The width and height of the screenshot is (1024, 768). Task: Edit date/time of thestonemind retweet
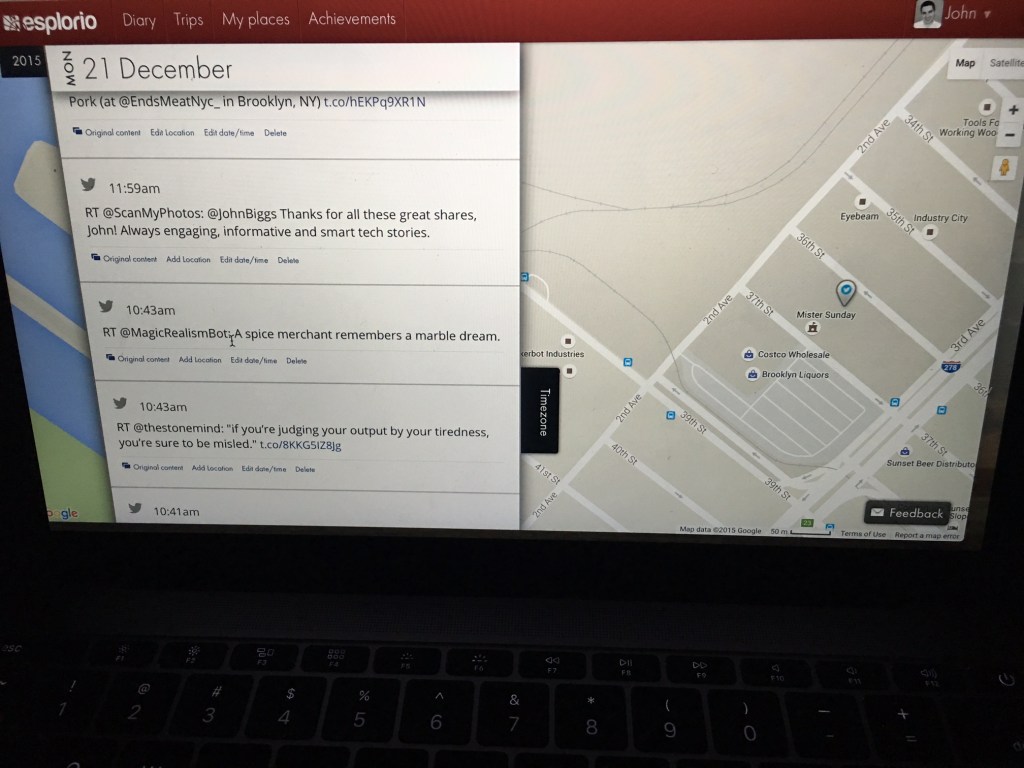pyautogui.click(x=264, y=468)
